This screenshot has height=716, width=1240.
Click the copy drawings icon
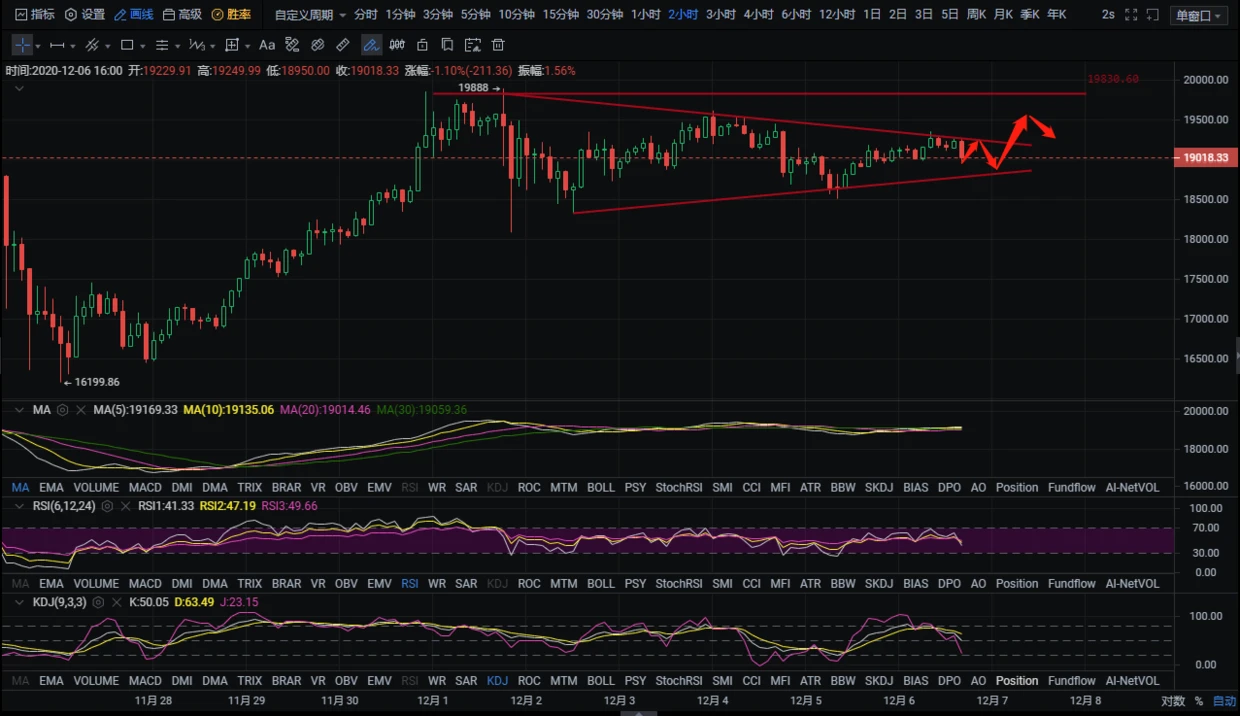[x=447, y=45]
